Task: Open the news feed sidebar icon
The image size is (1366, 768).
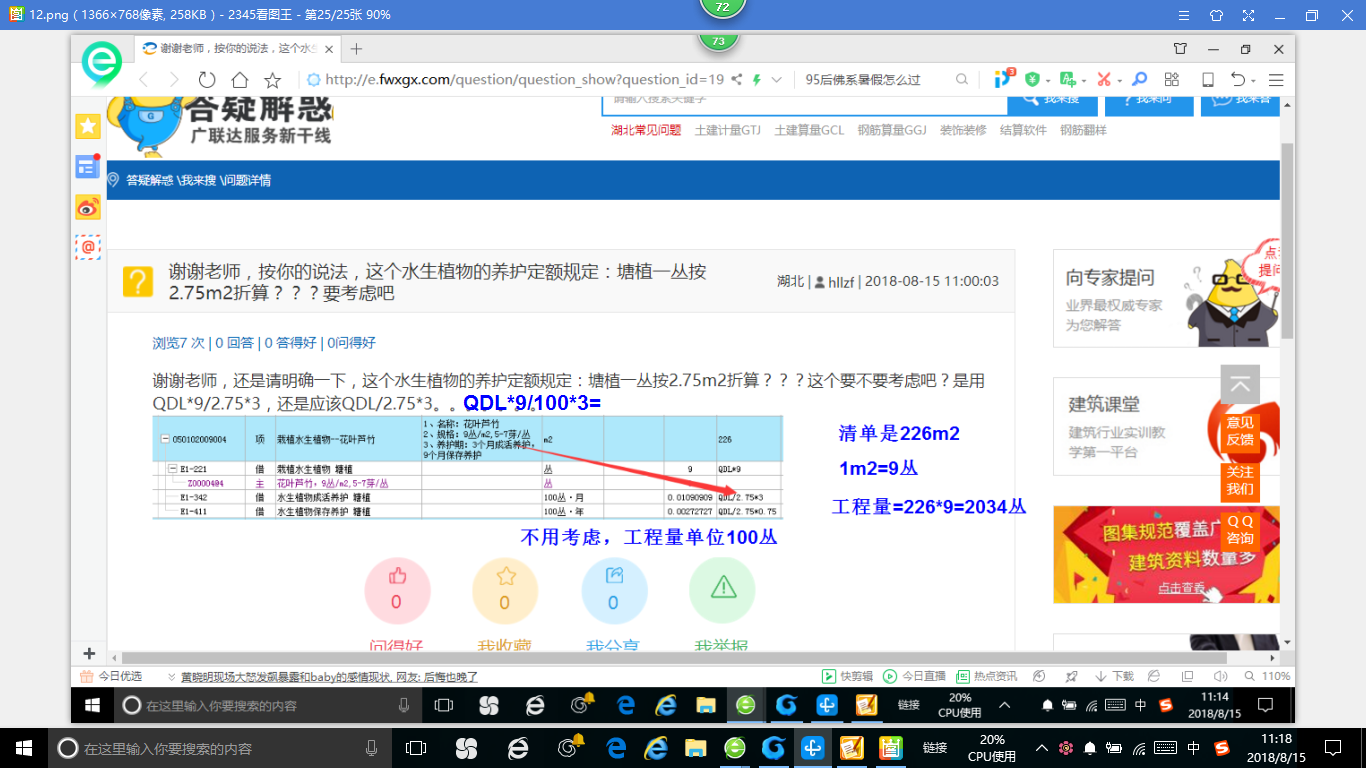Action: pos(88,167)
